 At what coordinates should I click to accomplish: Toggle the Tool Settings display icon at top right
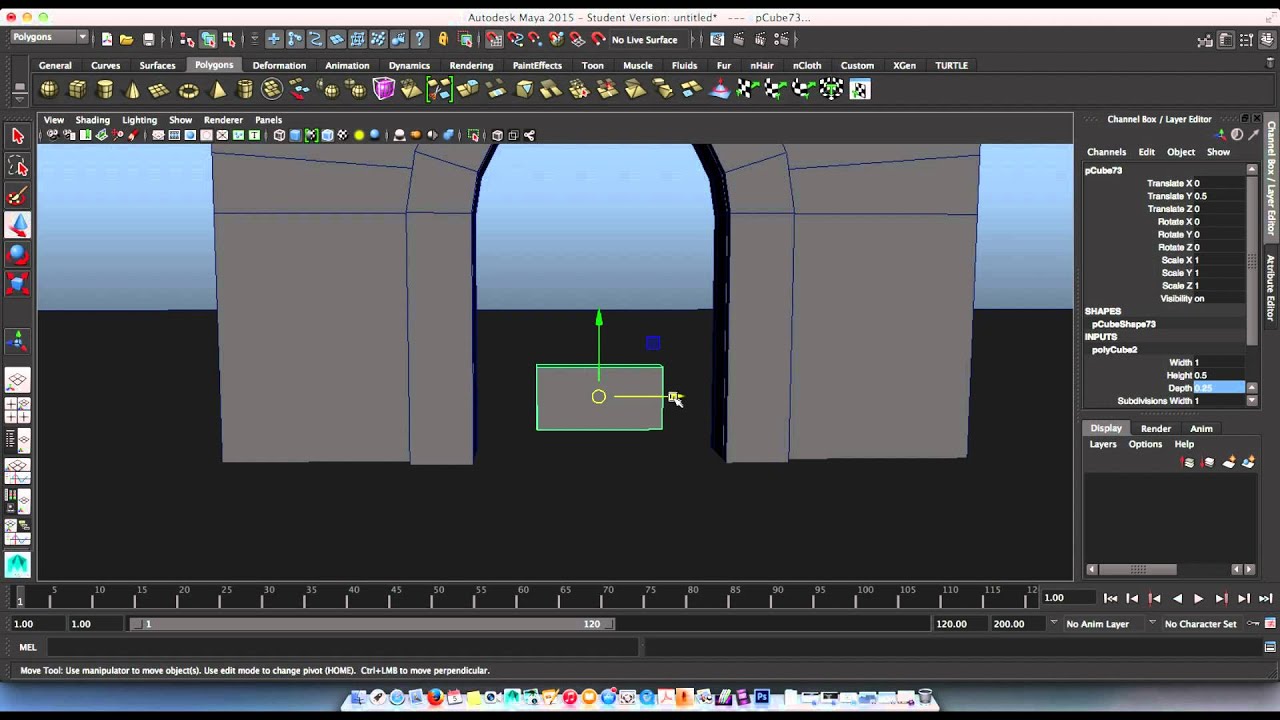[1245, 40]
